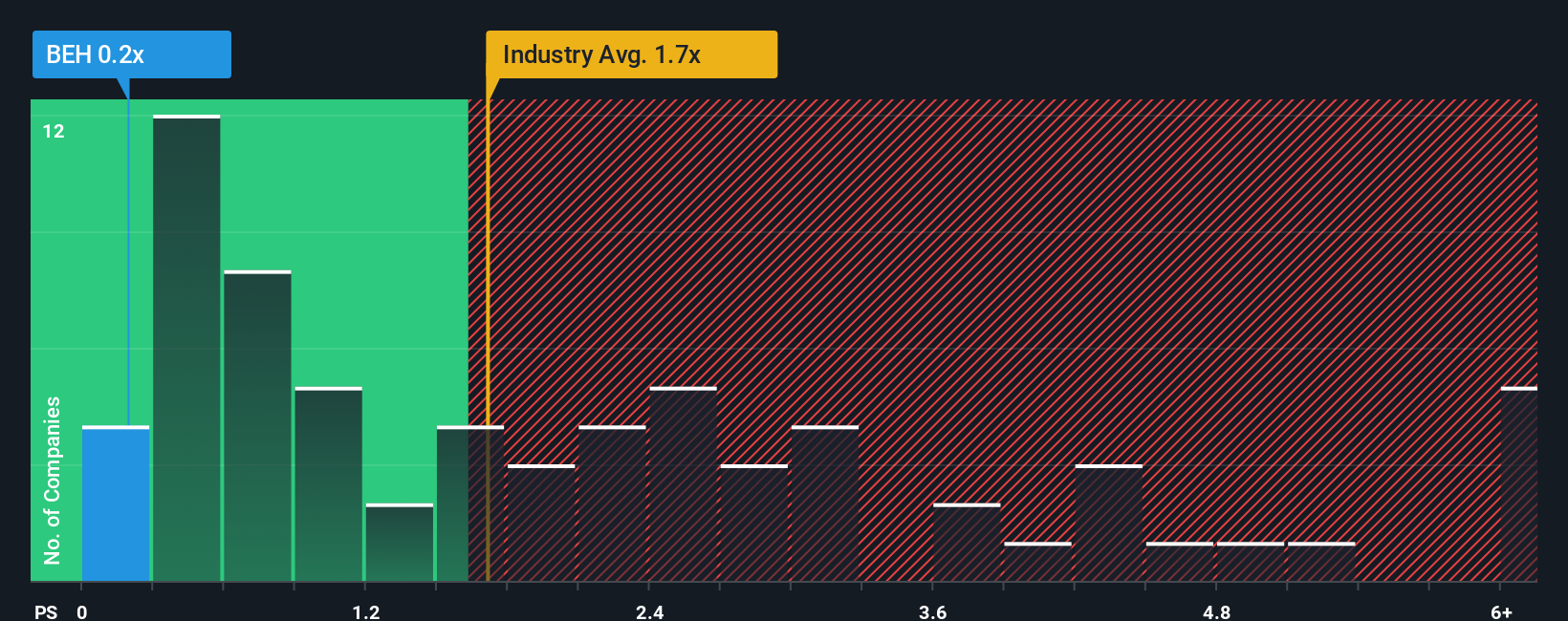Click the No. of Companies axis title
Viewport: 1568px width, 621px height.
(x=53, y=480)
